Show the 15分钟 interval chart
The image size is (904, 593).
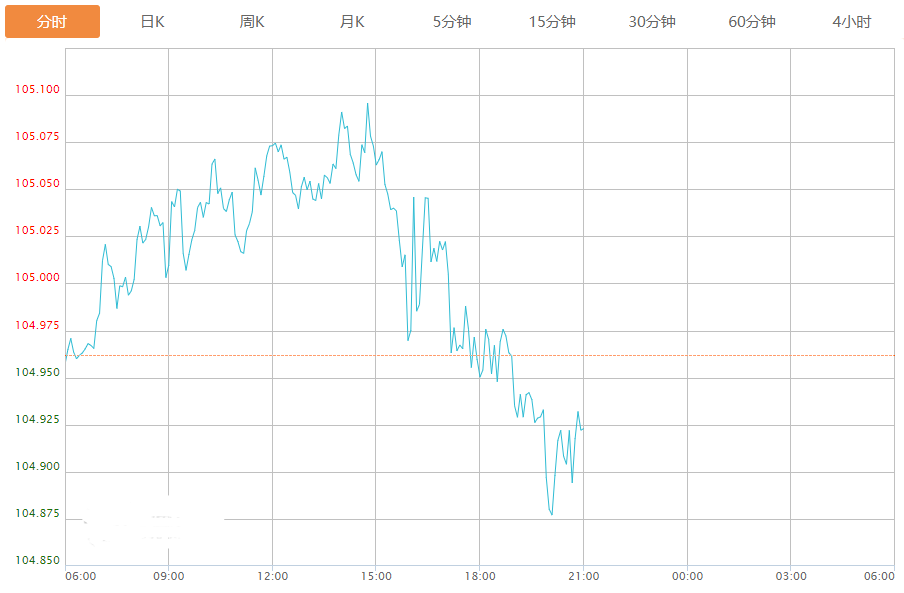[552, 22]
